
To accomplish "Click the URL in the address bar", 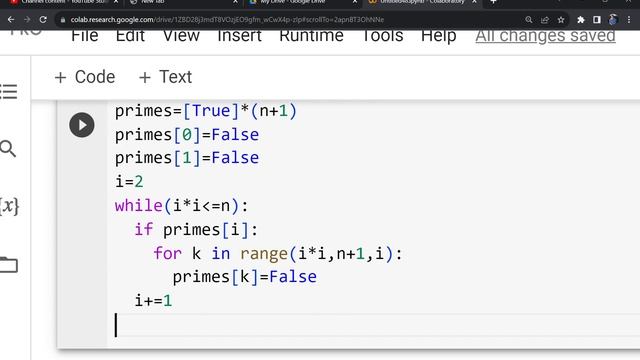I will click(x=227, y=20).
